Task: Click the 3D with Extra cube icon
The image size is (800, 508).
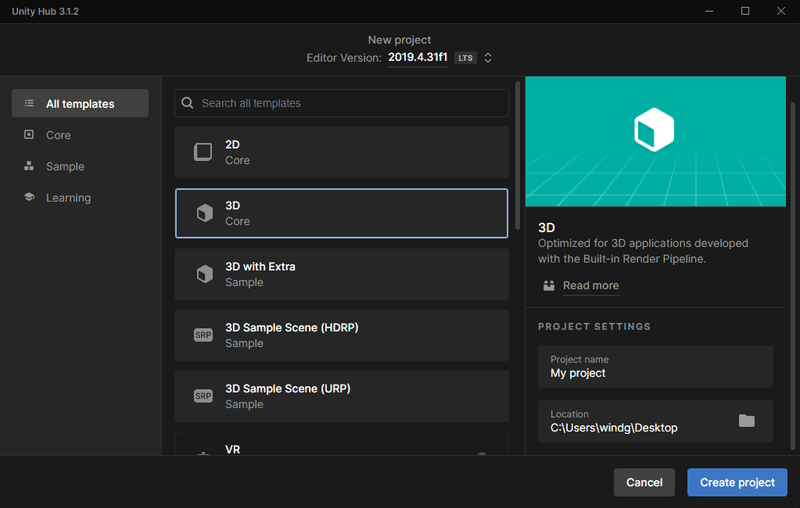Action: [205, 274]
